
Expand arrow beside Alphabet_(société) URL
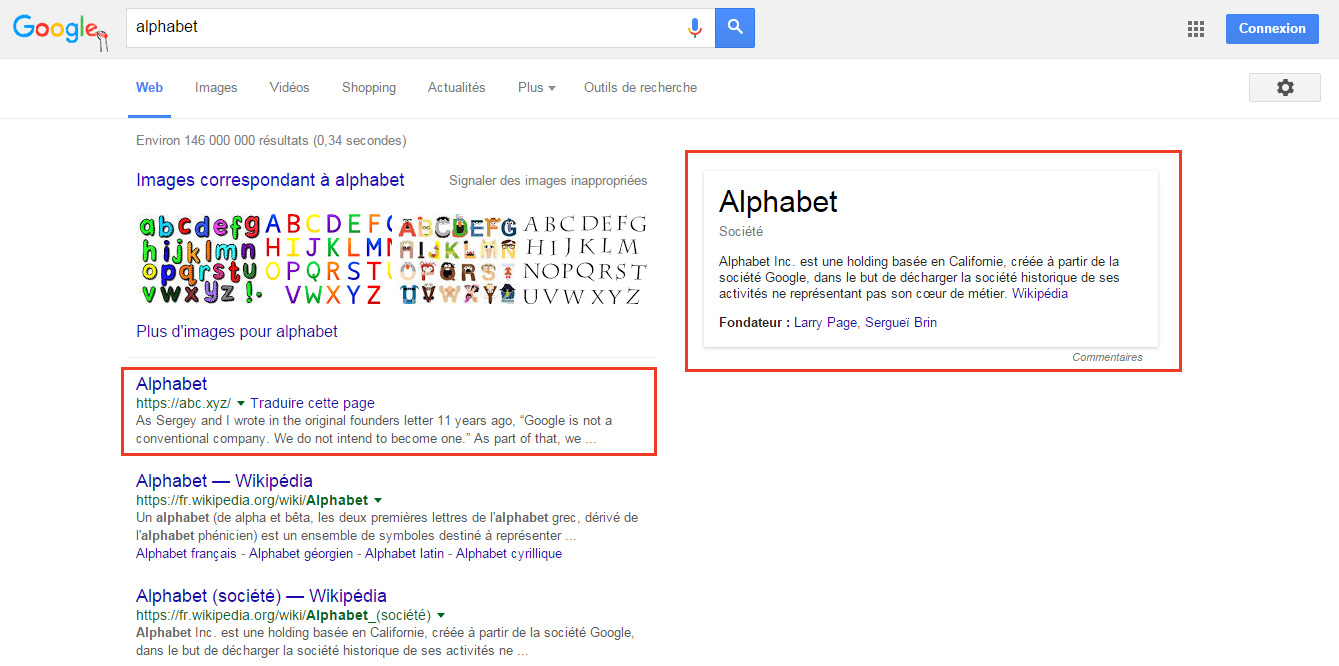441,616
